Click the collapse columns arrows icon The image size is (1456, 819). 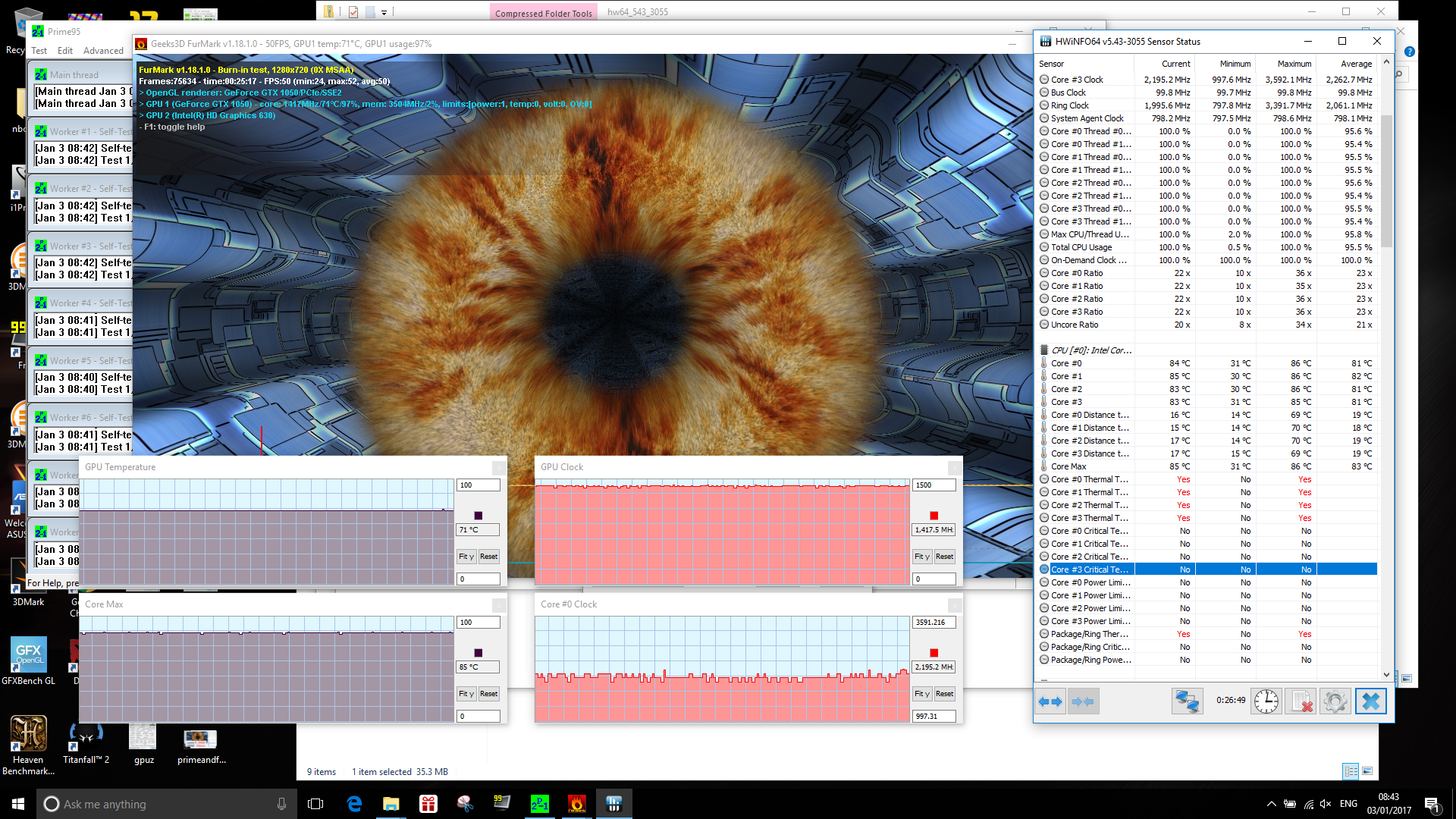click(x=1083, y=701)
